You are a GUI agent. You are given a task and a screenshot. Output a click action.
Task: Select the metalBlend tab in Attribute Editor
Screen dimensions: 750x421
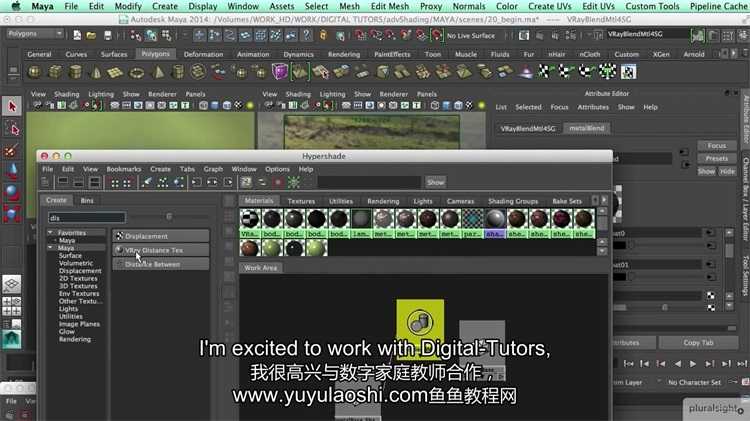(587, 128)
